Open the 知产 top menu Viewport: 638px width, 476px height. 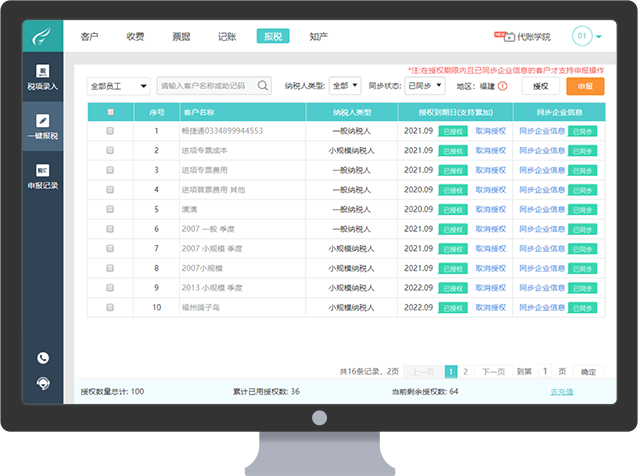tap(319, 37)
